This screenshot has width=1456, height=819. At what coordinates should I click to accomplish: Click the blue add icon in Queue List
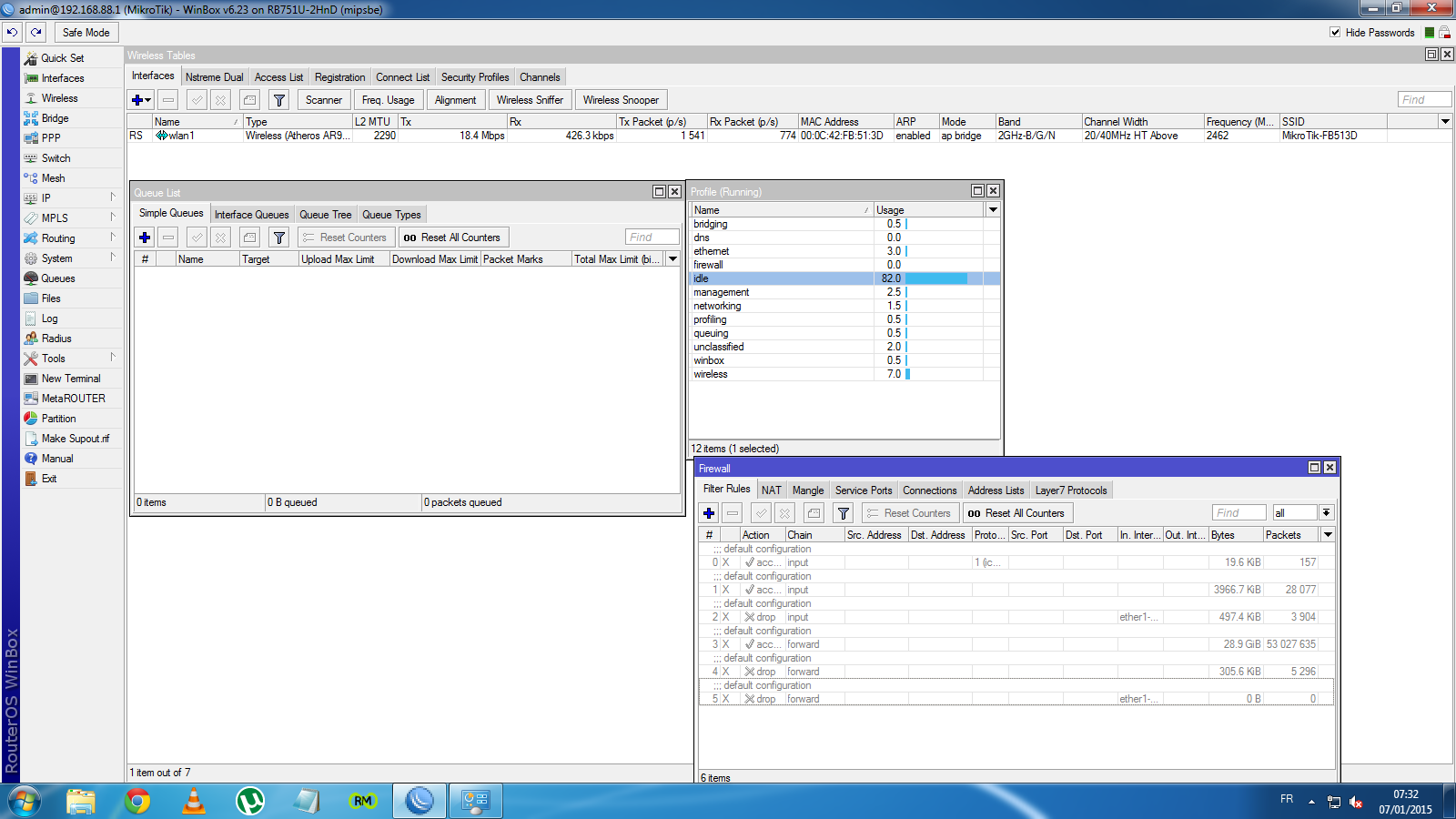tap(145, 238)
